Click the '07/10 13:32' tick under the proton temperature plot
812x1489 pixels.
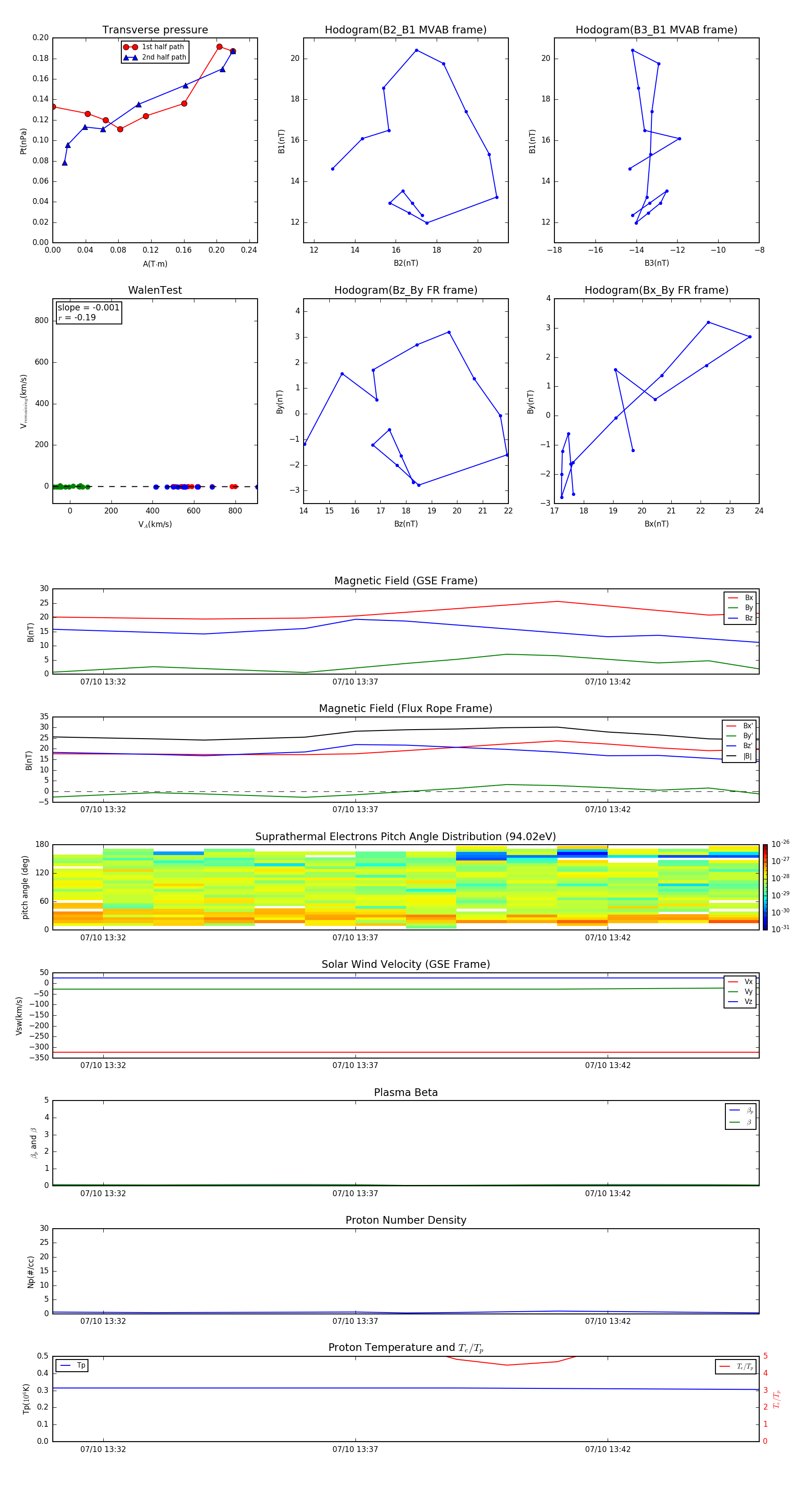click(x=103, y=1449)
